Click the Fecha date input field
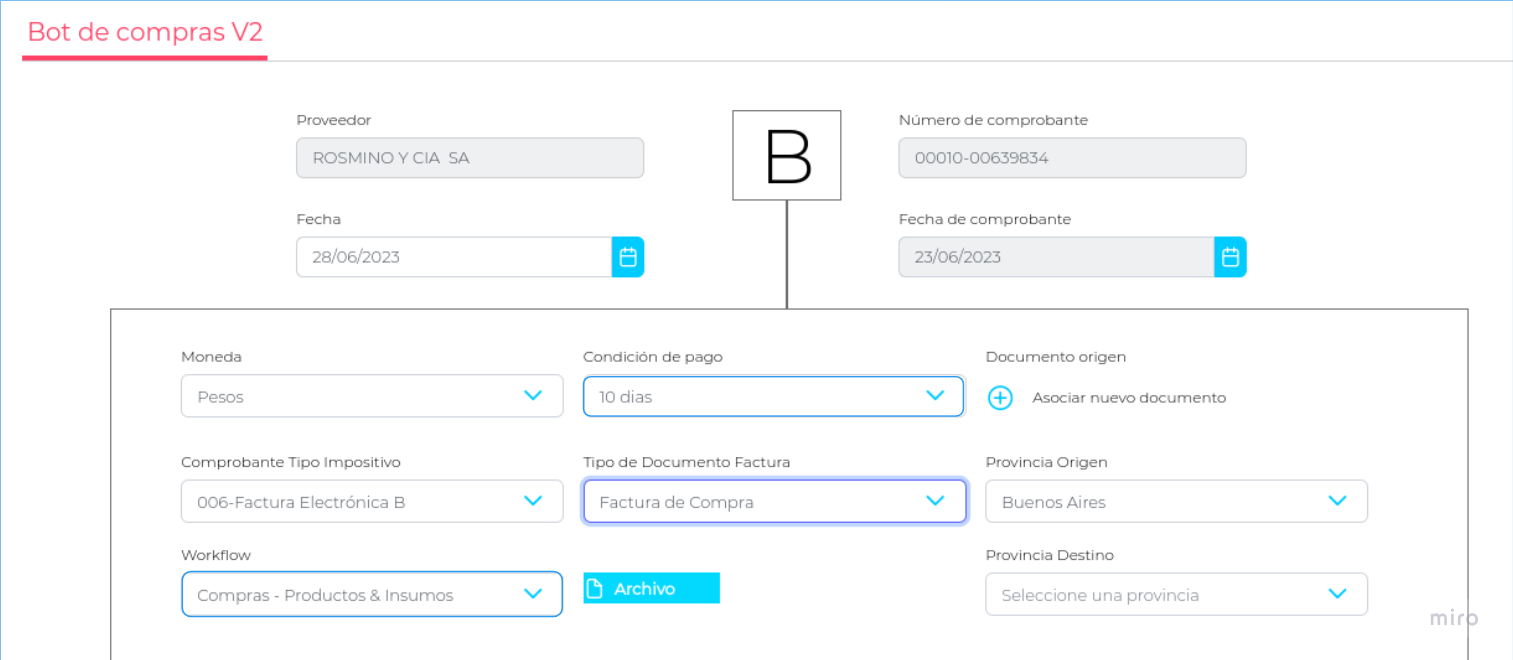Image resolution: width=1513 pixels, height=660 pixels. (x=454, y=257)
